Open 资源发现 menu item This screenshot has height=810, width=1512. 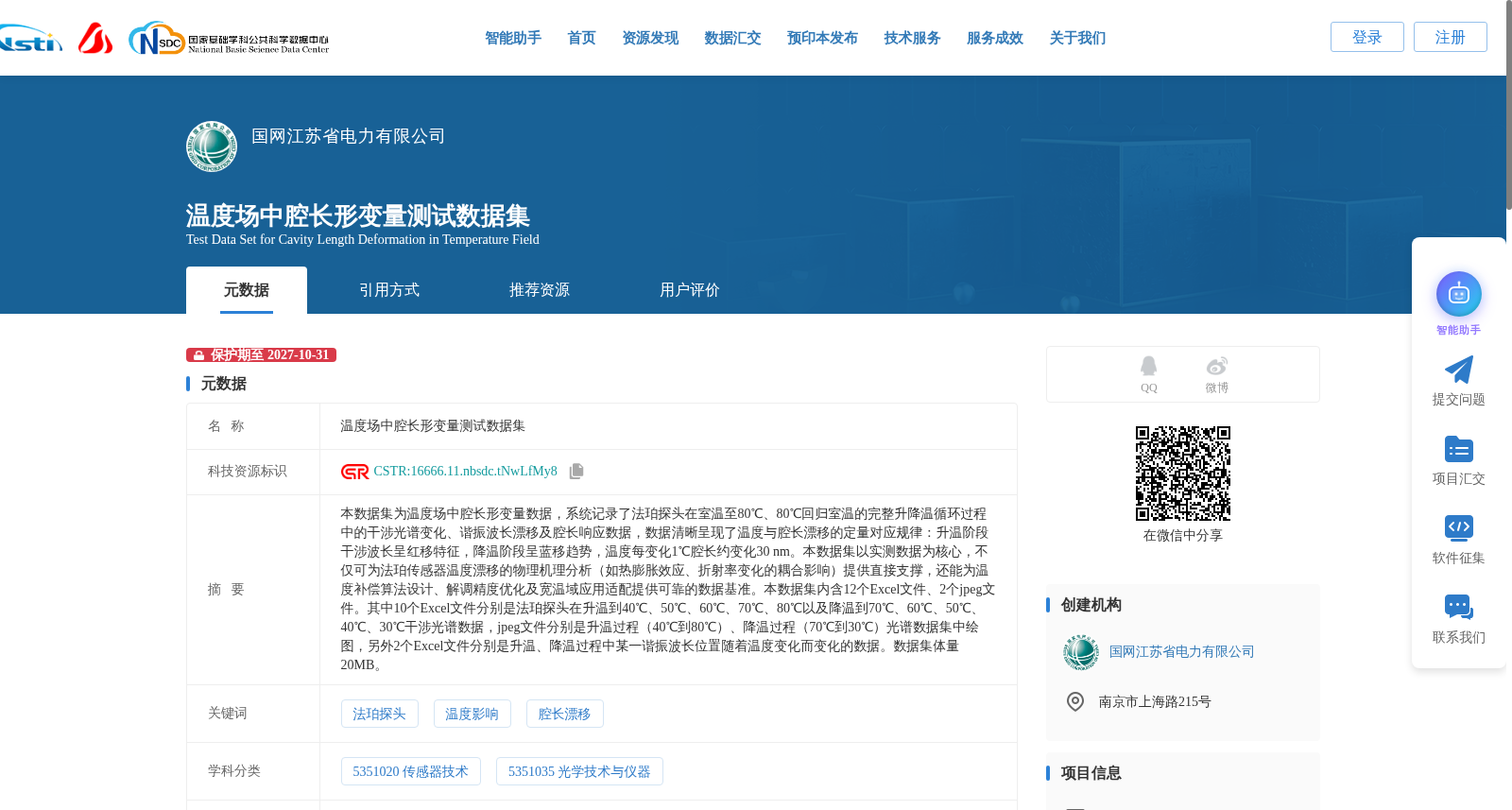[x=650, y=38]
